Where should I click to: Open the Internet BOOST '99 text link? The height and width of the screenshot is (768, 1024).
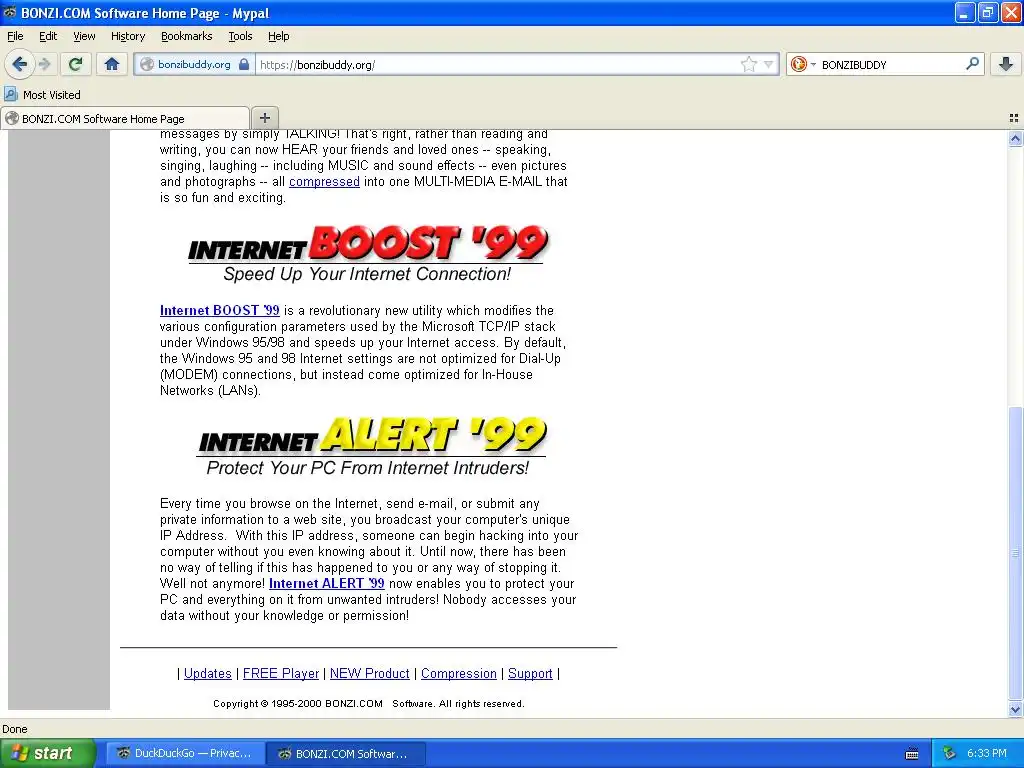tap(219, 310)
